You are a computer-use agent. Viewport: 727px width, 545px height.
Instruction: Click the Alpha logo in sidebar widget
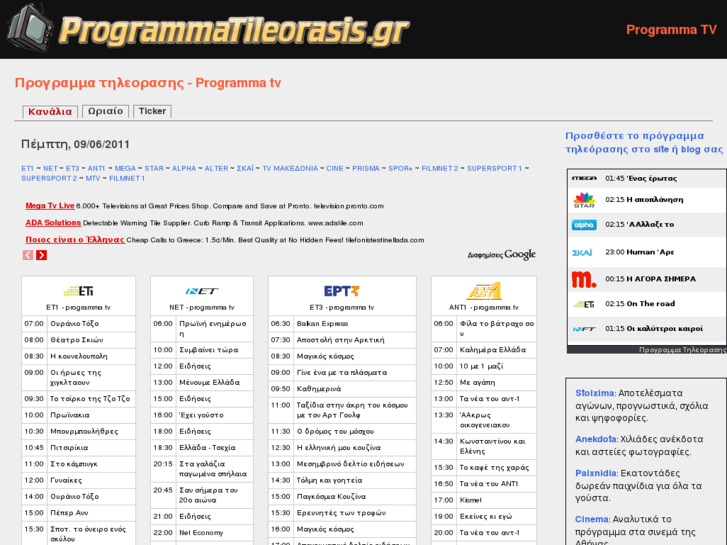pos(584,225)
